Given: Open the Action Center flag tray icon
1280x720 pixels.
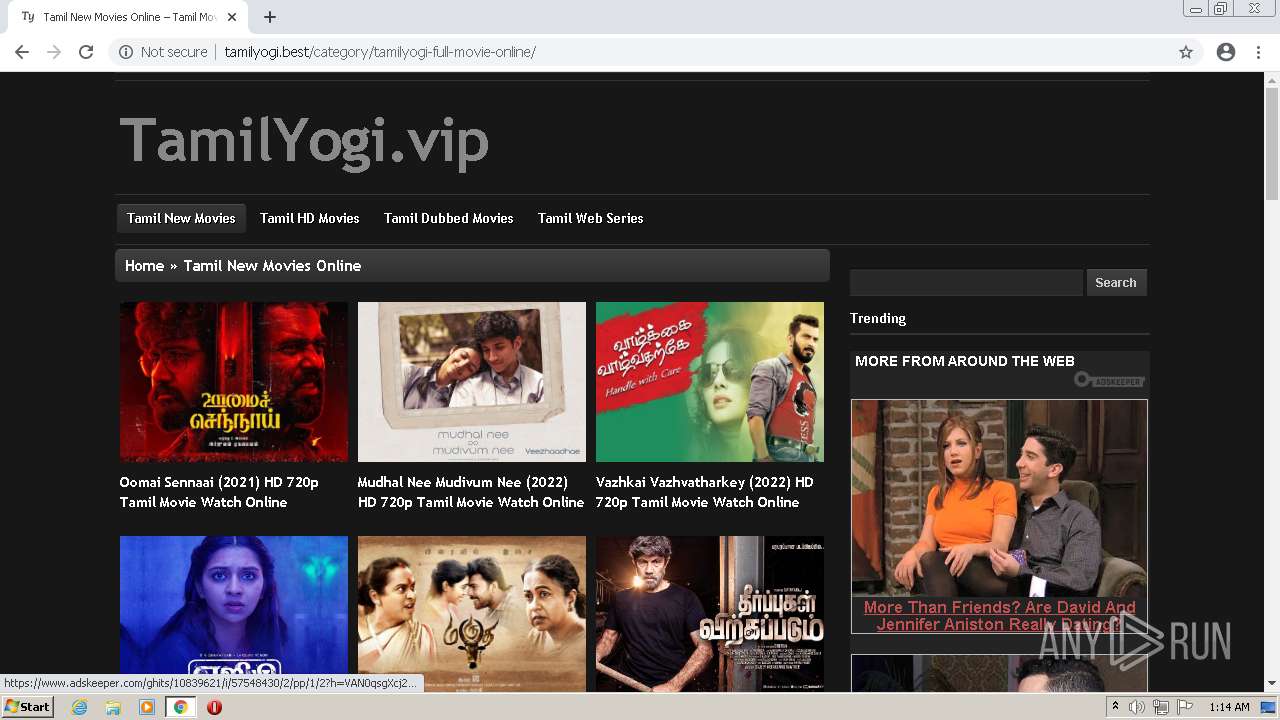Looking at the screenshot, I should pyautogui.click(x=1185, y=707).
